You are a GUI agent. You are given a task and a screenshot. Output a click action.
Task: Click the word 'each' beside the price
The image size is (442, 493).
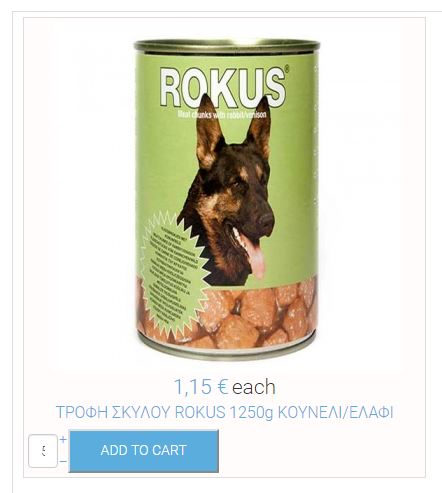[x=254, y=387]
